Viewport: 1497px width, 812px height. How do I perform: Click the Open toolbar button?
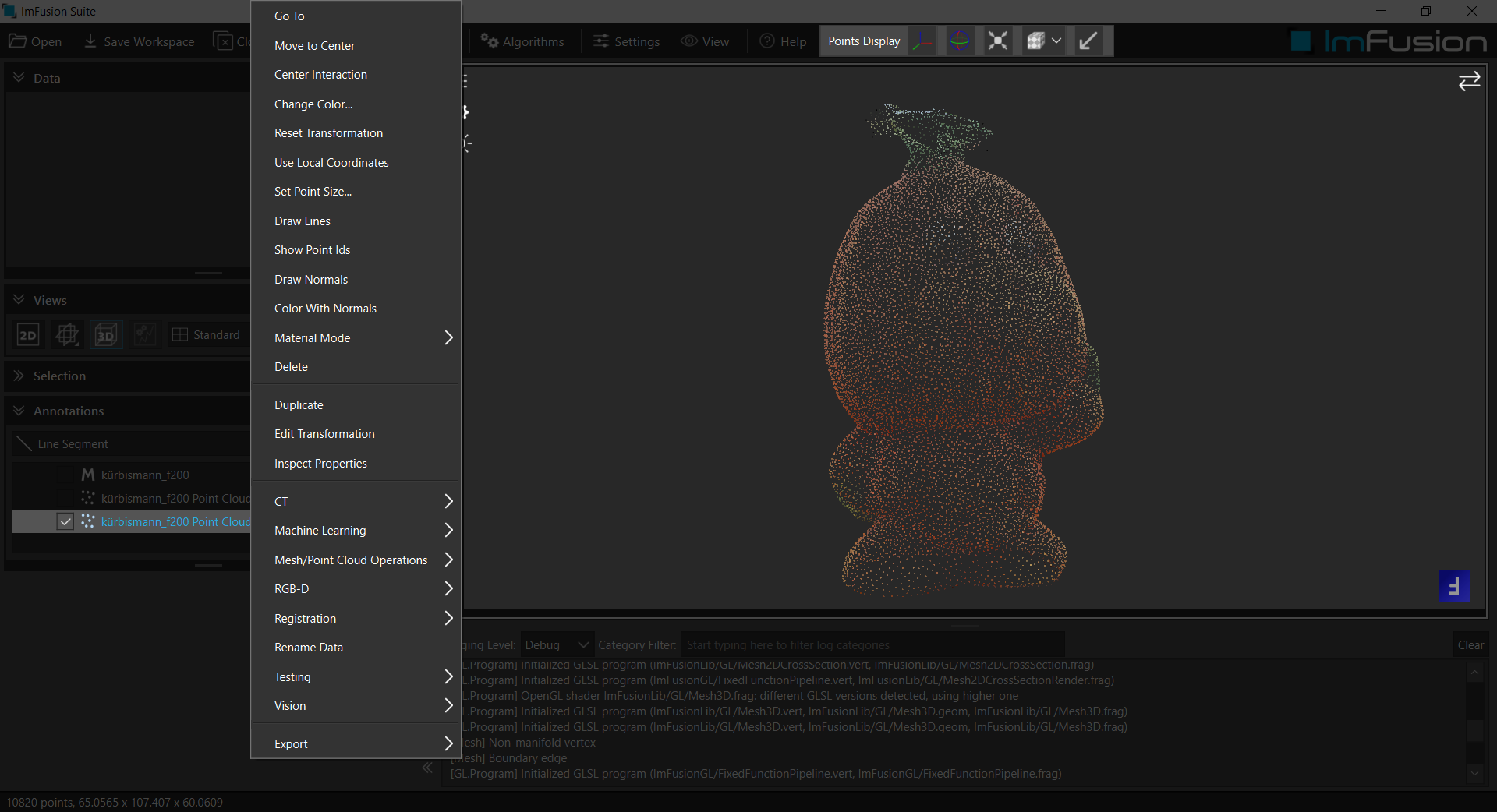(35, 41)
